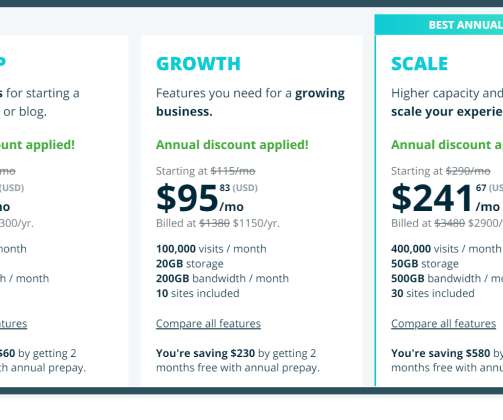Screen dimensions: 503x420
Task: Click the $95 per month price
Action: point(200,199)
